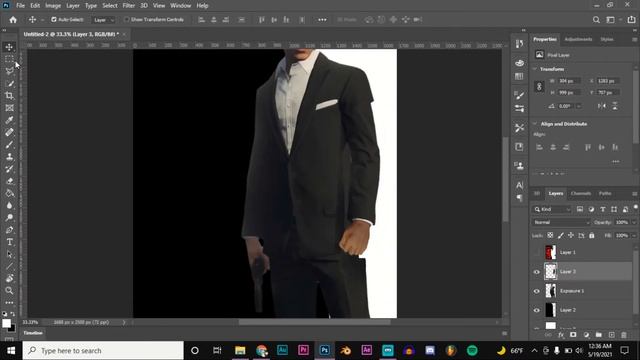
Task: Create new group folder icon
Action: coord(598,335)
